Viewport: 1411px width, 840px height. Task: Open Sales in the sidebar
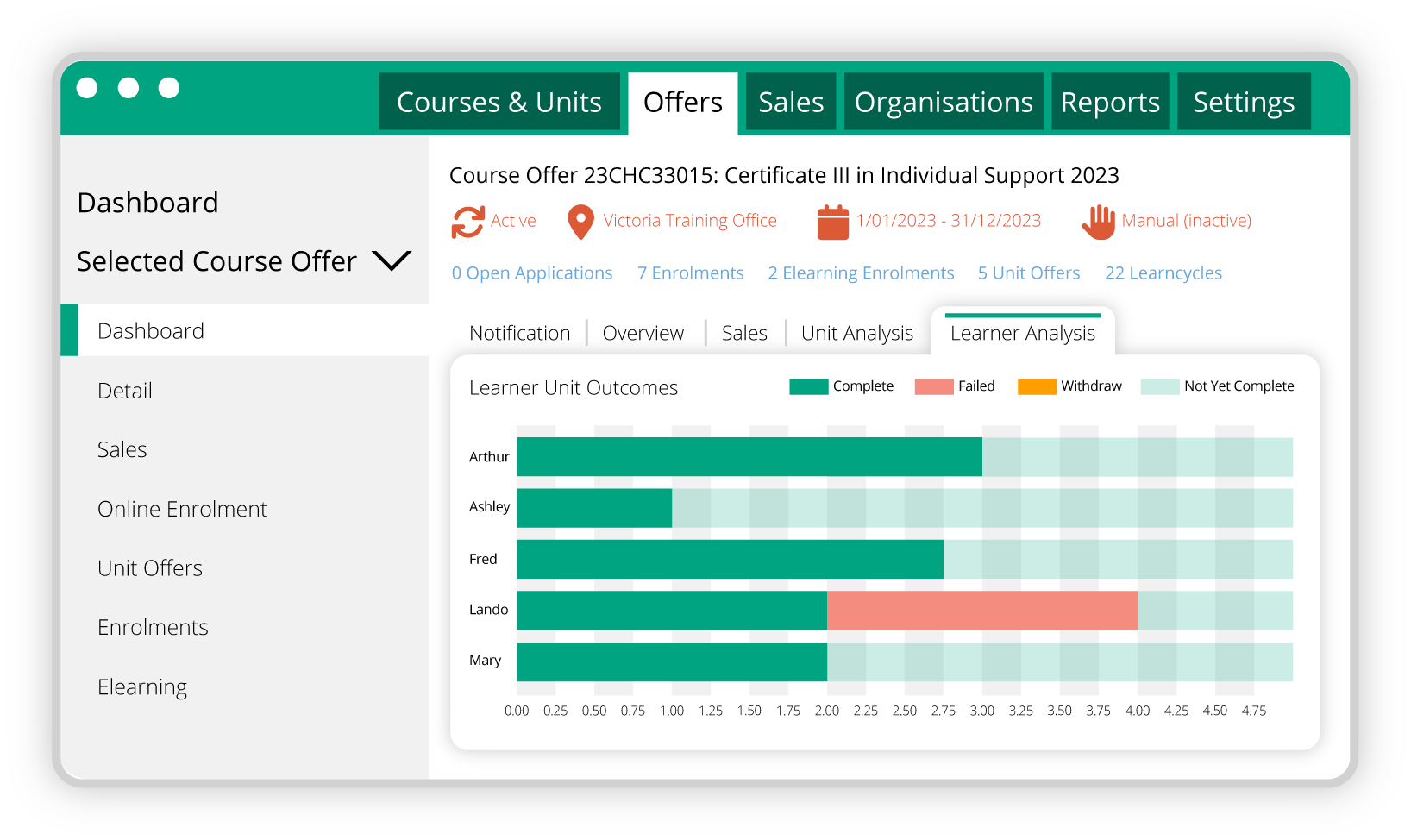tap(122, 449)
